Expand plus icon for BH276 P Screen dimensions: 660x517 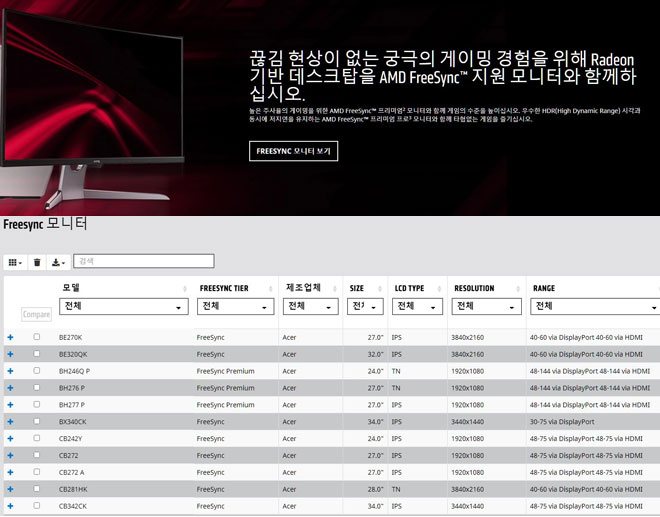pos(11,388)
